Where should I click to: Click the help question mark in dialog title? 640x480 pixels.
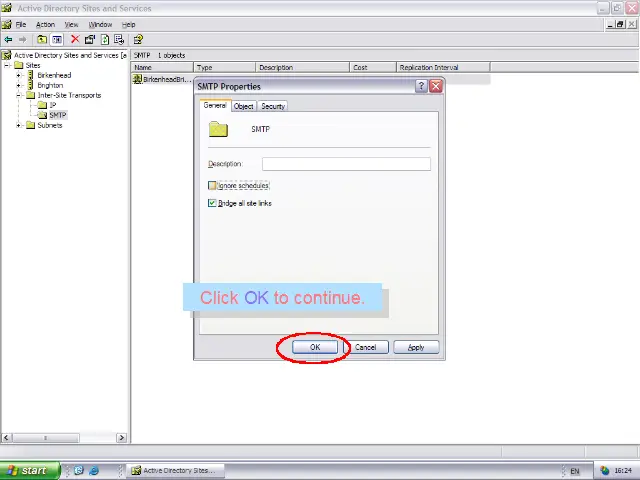coord(421,86)
